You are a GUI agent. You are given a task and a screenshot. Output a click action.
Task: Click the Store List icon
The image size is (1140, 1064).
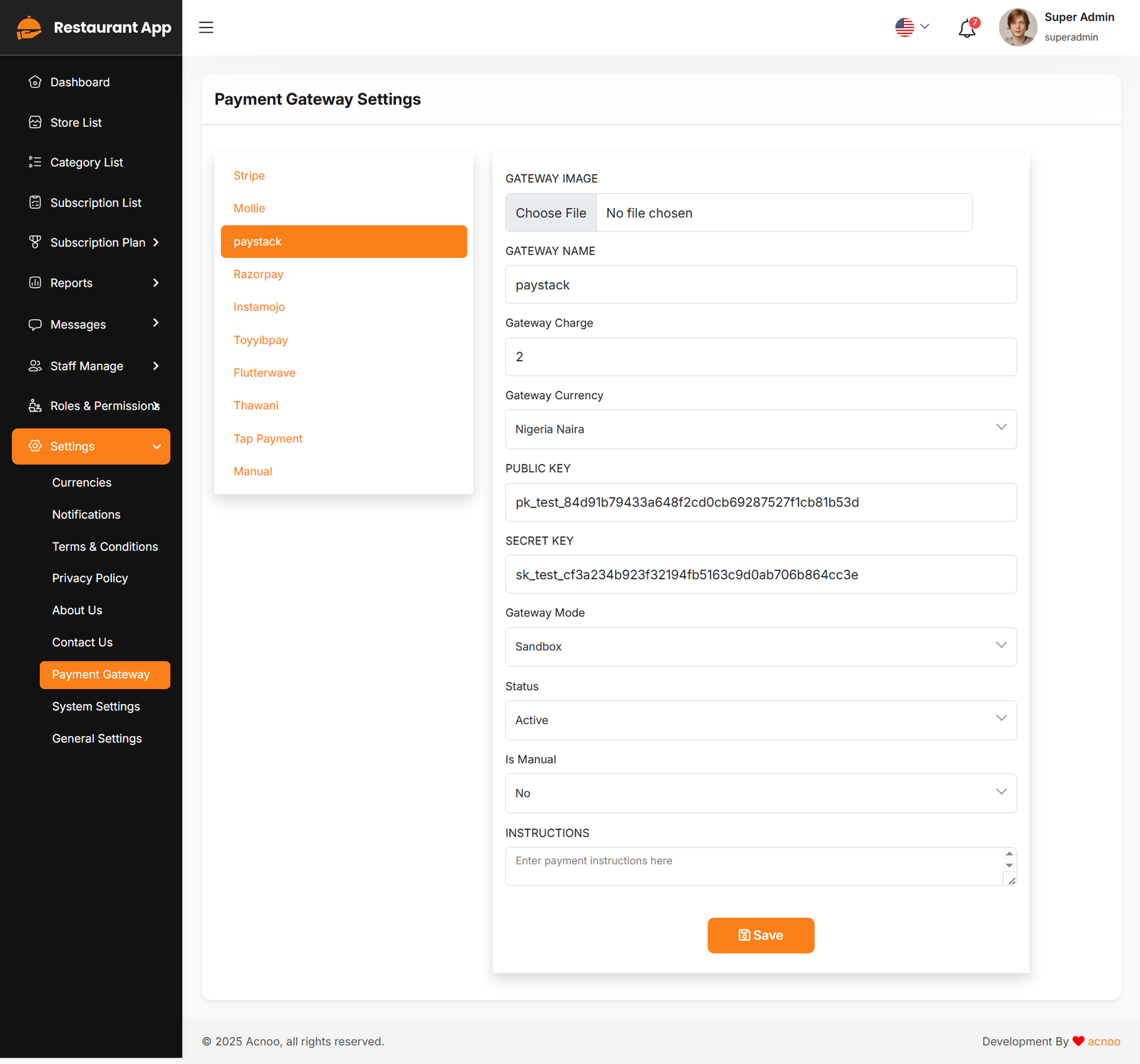click(x=35, y=123)
